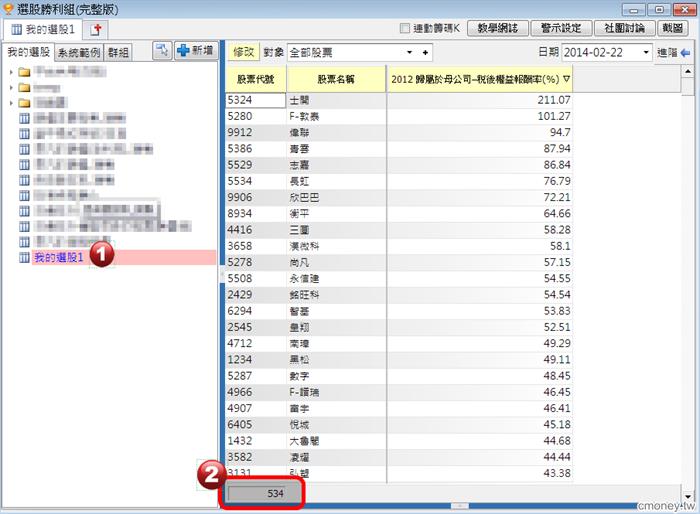
Task: Enable the 連動籌碼K checkbox
Action: (x=405, y=29)
